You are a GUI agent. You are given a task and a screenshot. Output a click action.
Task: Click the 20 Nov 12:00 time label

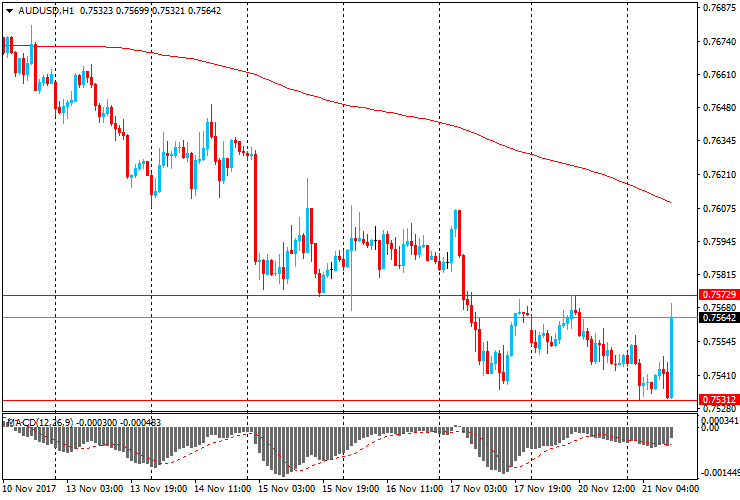(606, 488)
